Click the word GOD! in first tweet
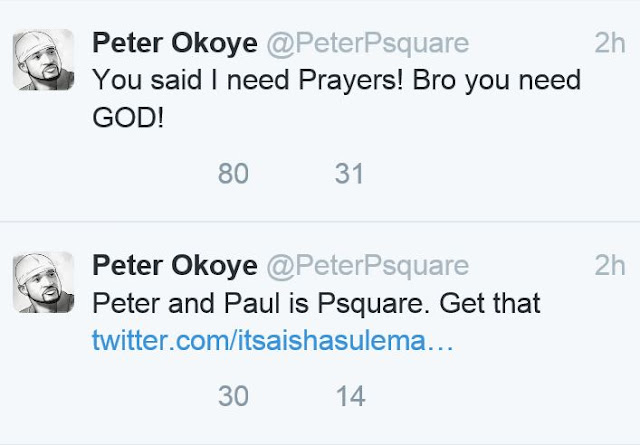Image resolution: width=640 pixels, height=445 pixels. (x=128, y=118)
